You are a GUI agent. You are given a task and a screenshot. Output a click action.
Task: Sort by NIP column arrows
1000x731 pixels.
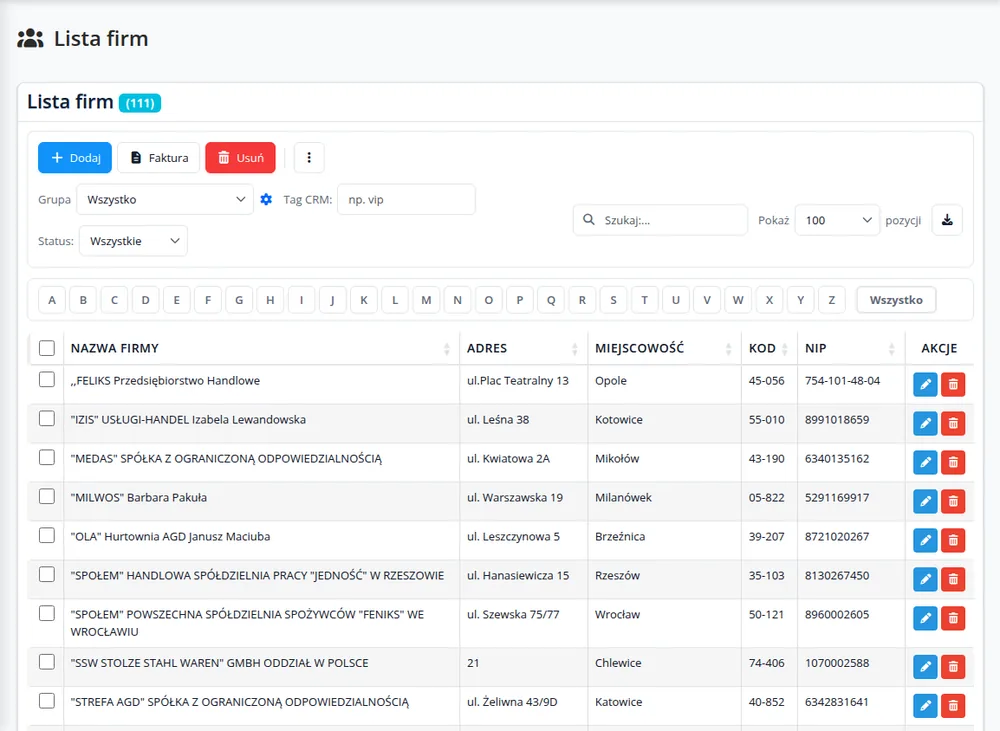[x=892, y=348]
